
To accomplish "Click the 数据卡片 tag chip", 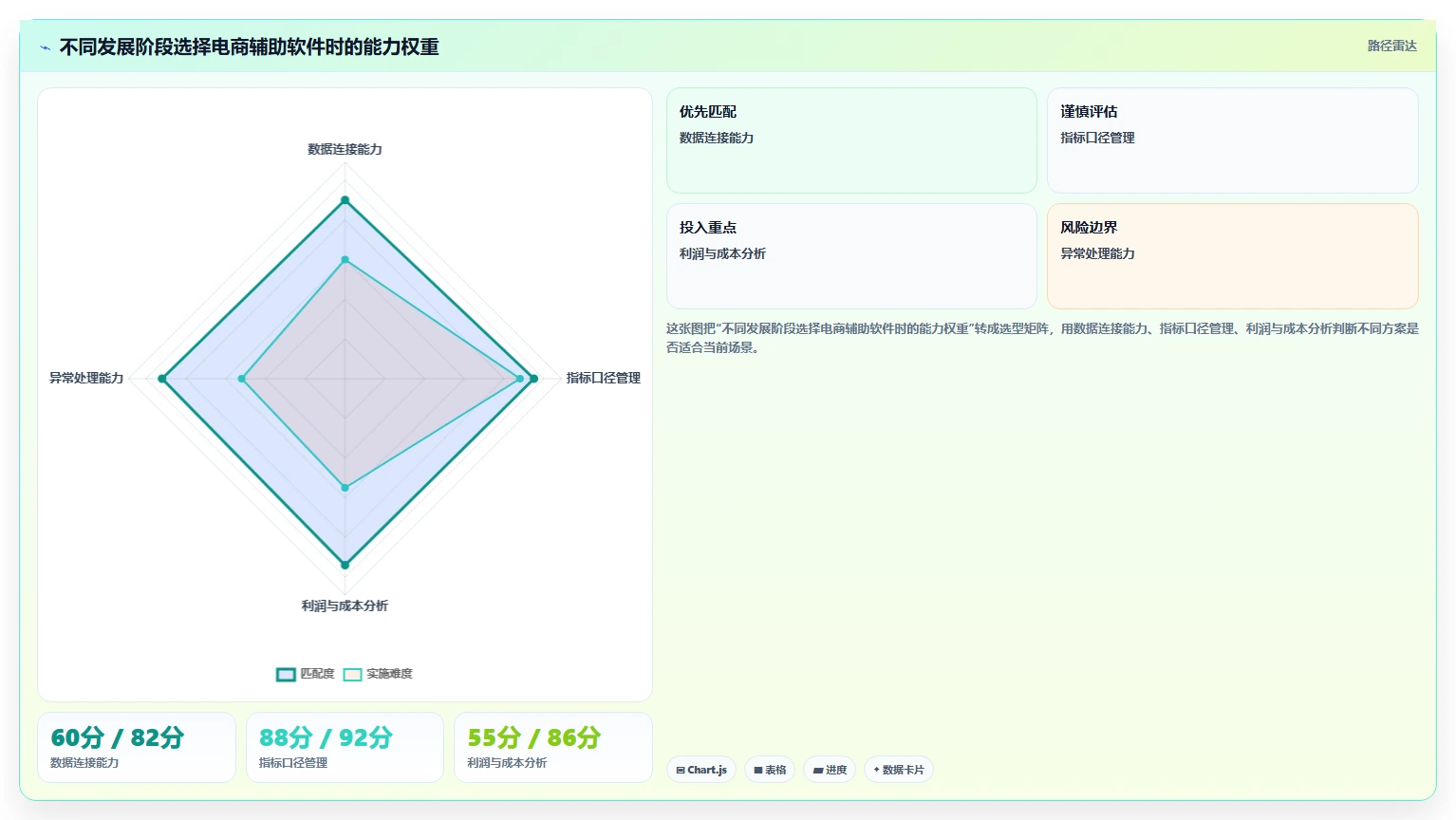I will point(899,770).
